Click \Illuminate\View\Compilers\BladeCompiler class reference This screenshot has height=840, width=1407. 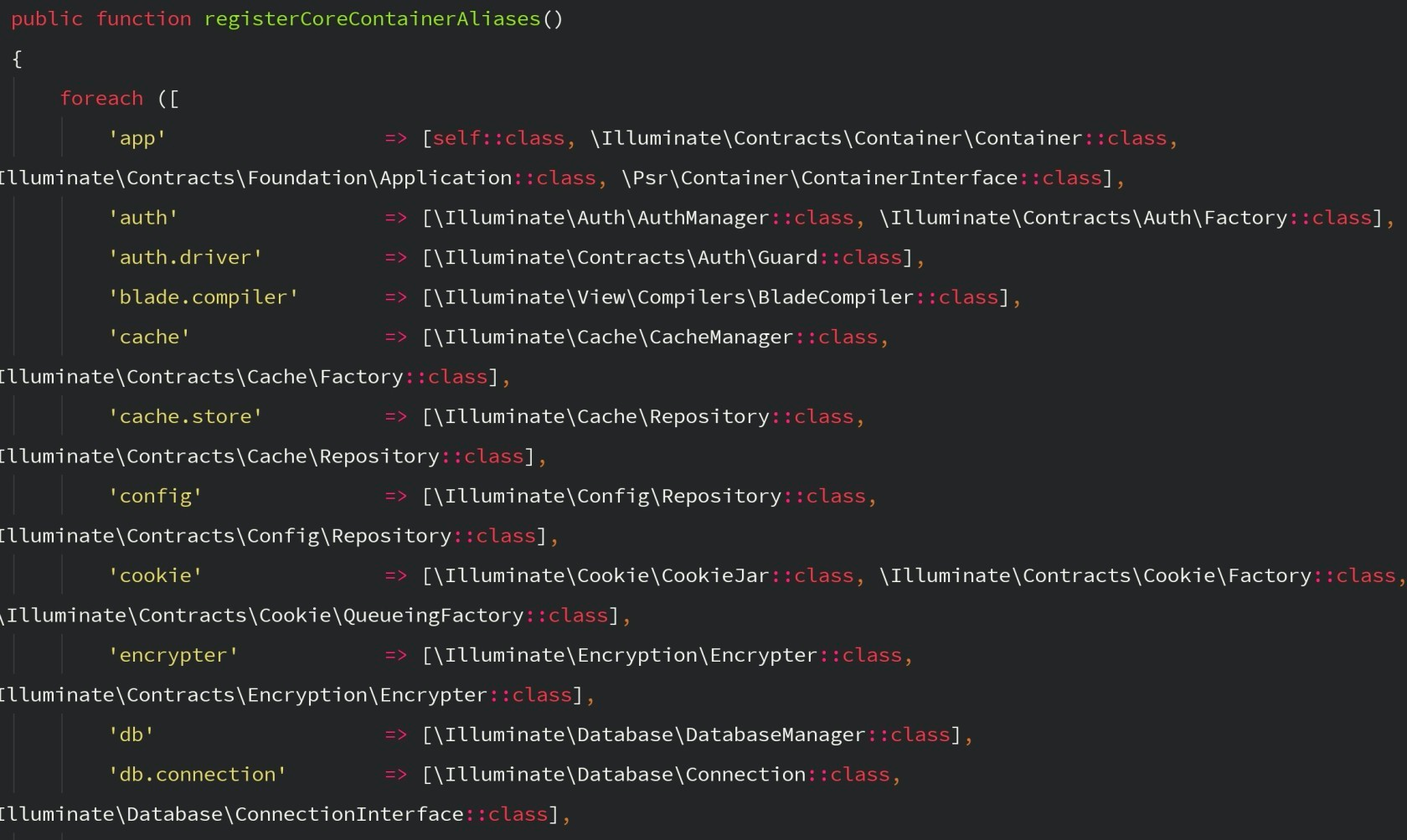pos(716,297)
